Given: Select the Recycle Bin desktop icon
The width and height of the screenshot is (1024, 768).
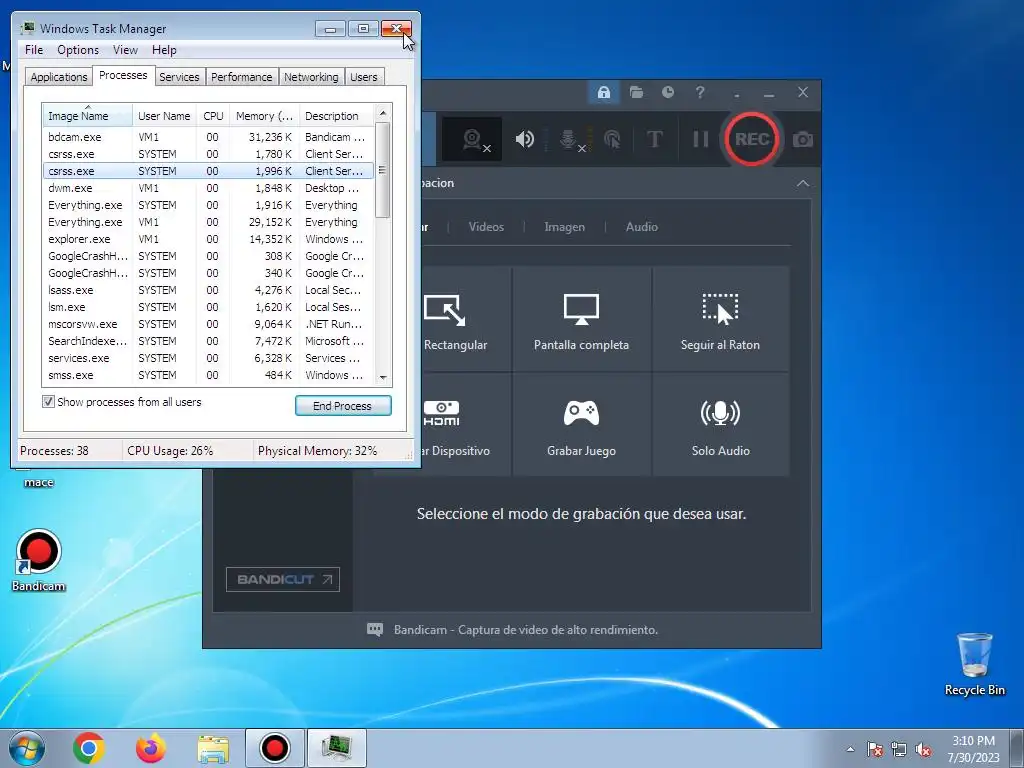Looking at the screenshot, I should point(974,664).
